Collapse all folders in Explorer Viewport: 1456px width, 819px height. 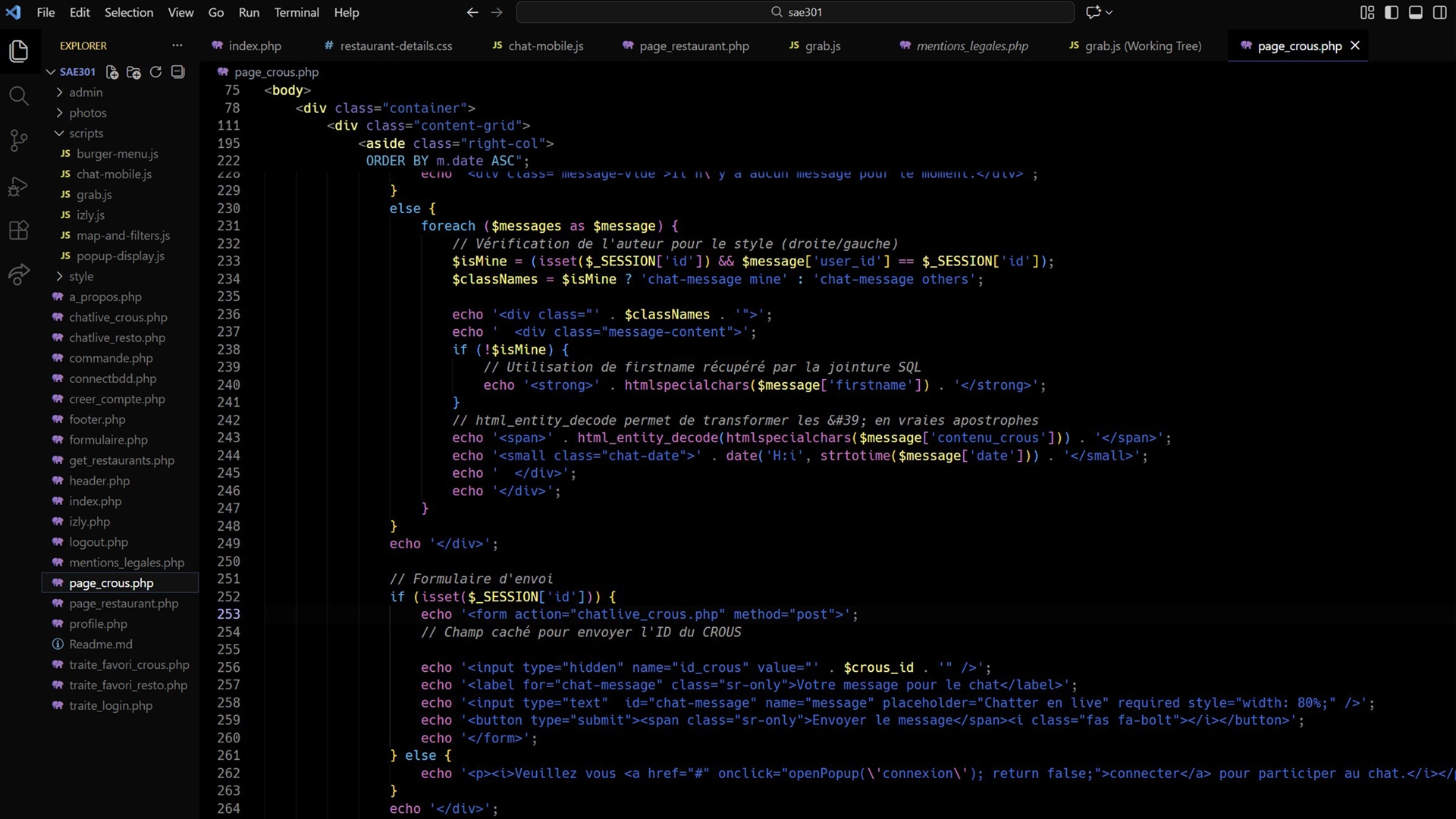(x=177, y=72)
